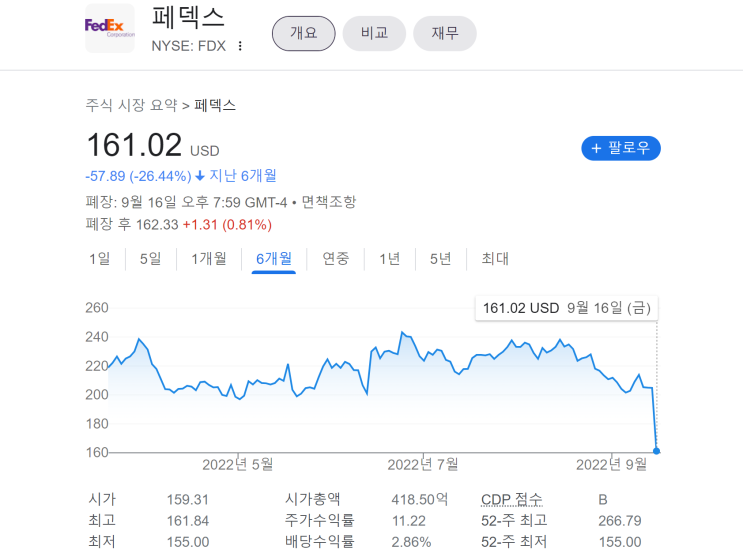Select the 개요 overview chip

pos(304,33)
